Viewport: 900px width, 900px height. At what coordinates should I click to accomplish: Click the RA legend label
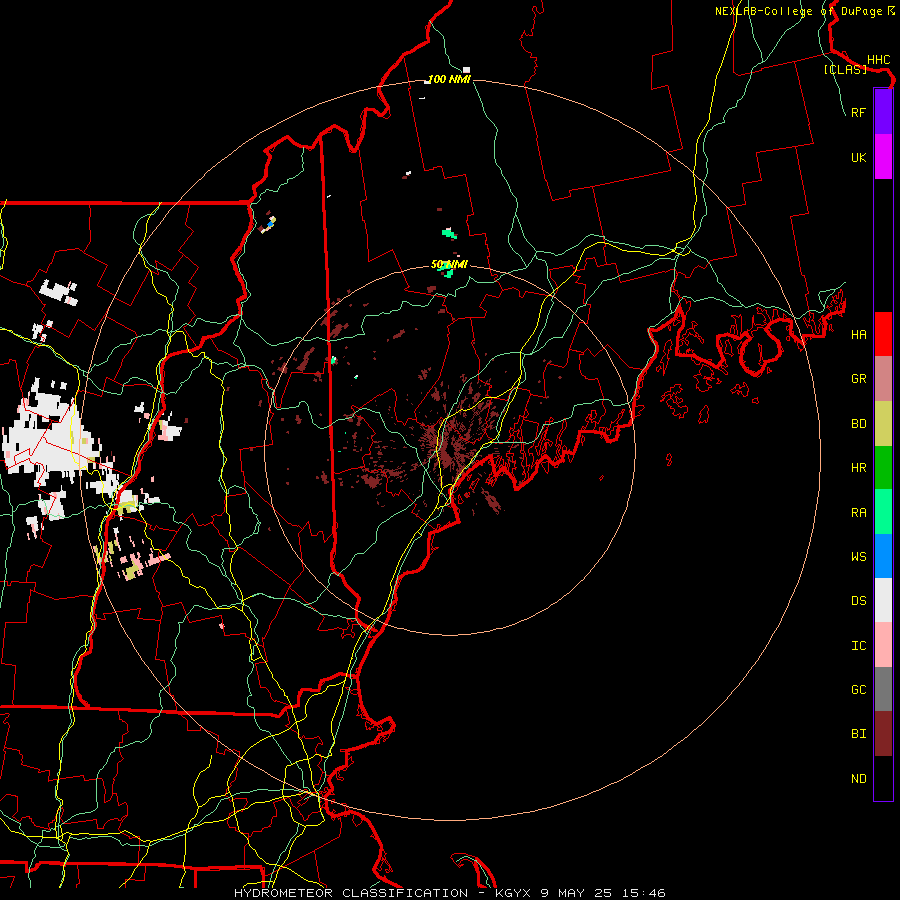point(858,513)
